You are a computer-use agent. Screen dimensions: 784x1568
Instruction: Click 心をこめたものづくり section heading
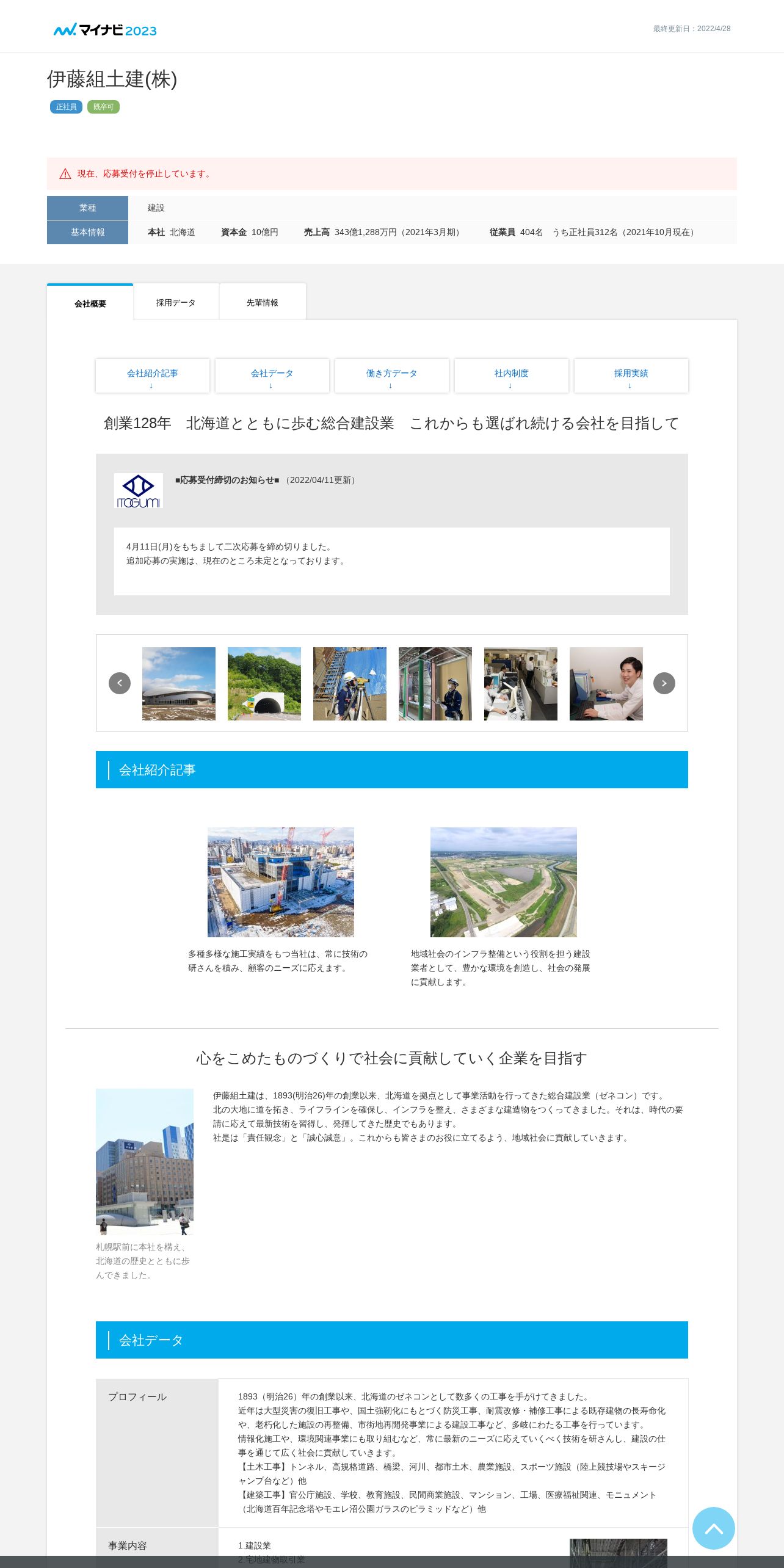pos(392,1058)
